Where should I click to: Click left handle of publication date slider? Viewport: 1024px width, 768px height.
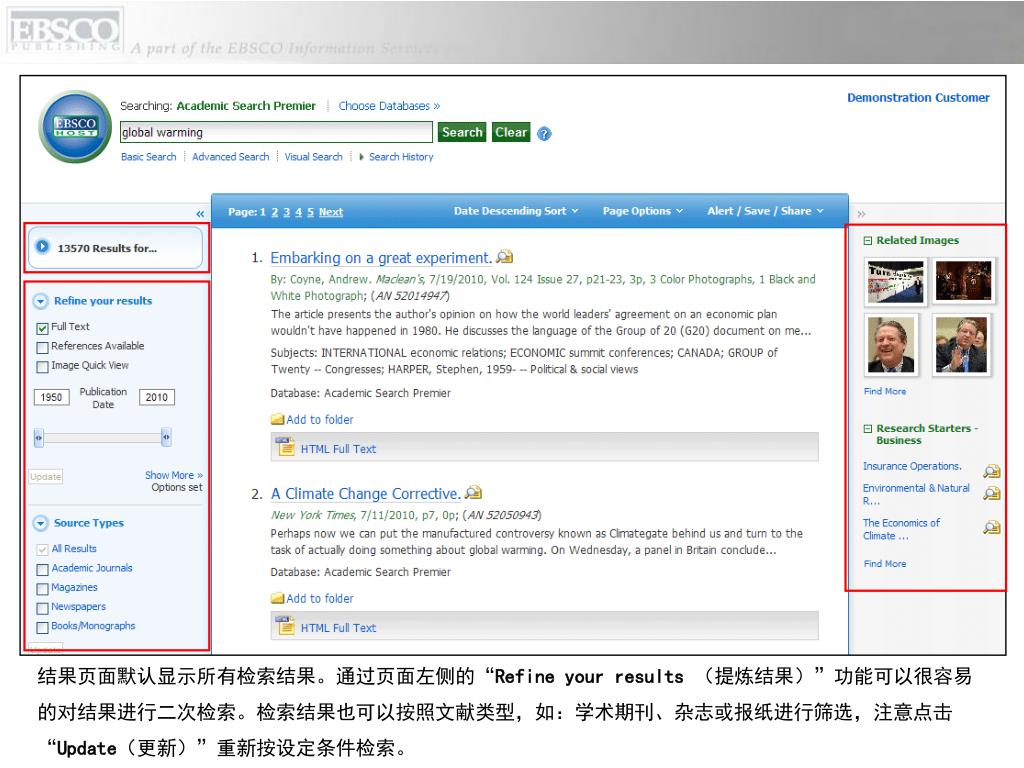[39, 437]
